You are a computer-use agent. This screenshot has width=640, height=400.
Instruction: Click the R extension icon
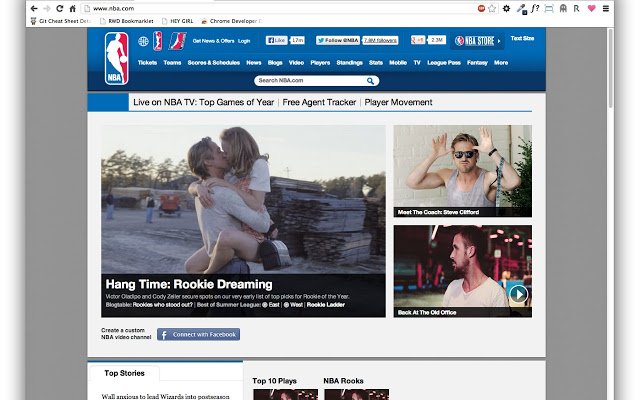point(577,8)
